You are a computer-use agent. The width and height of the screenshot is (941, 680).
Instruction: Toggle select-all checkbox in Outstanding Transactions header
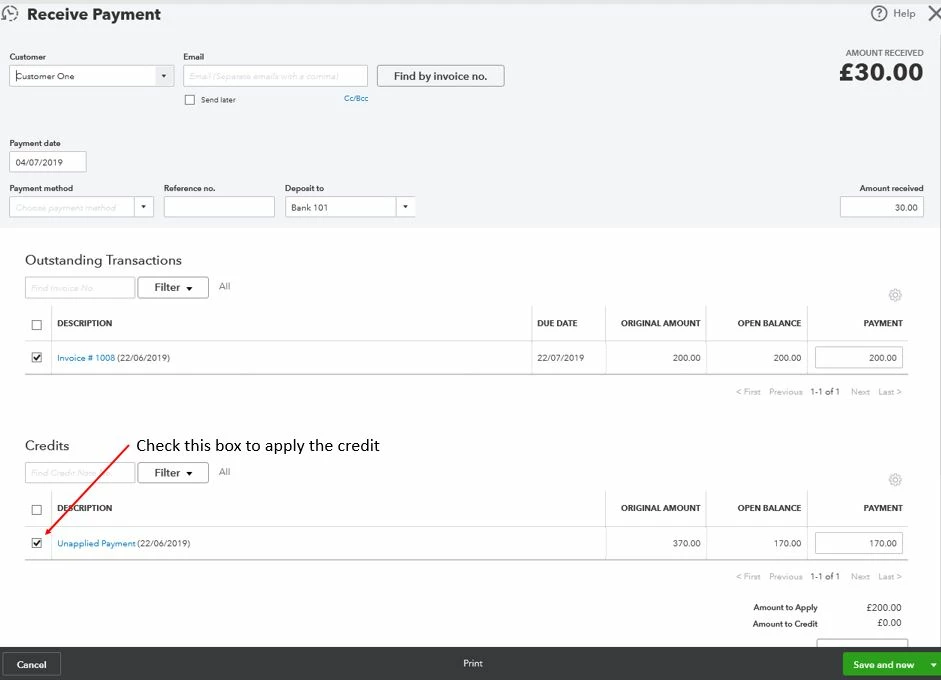pos(37,325)
